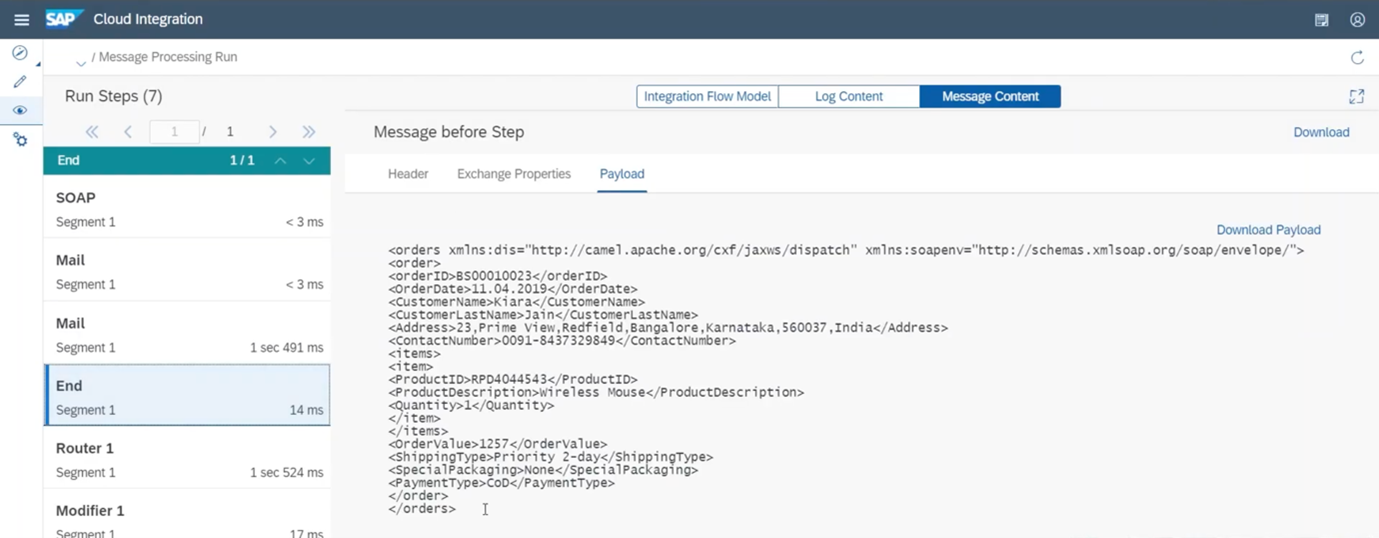Expand message content to full screen
Viewport: 1379px width, 538px height.
tap(1356, 97)
